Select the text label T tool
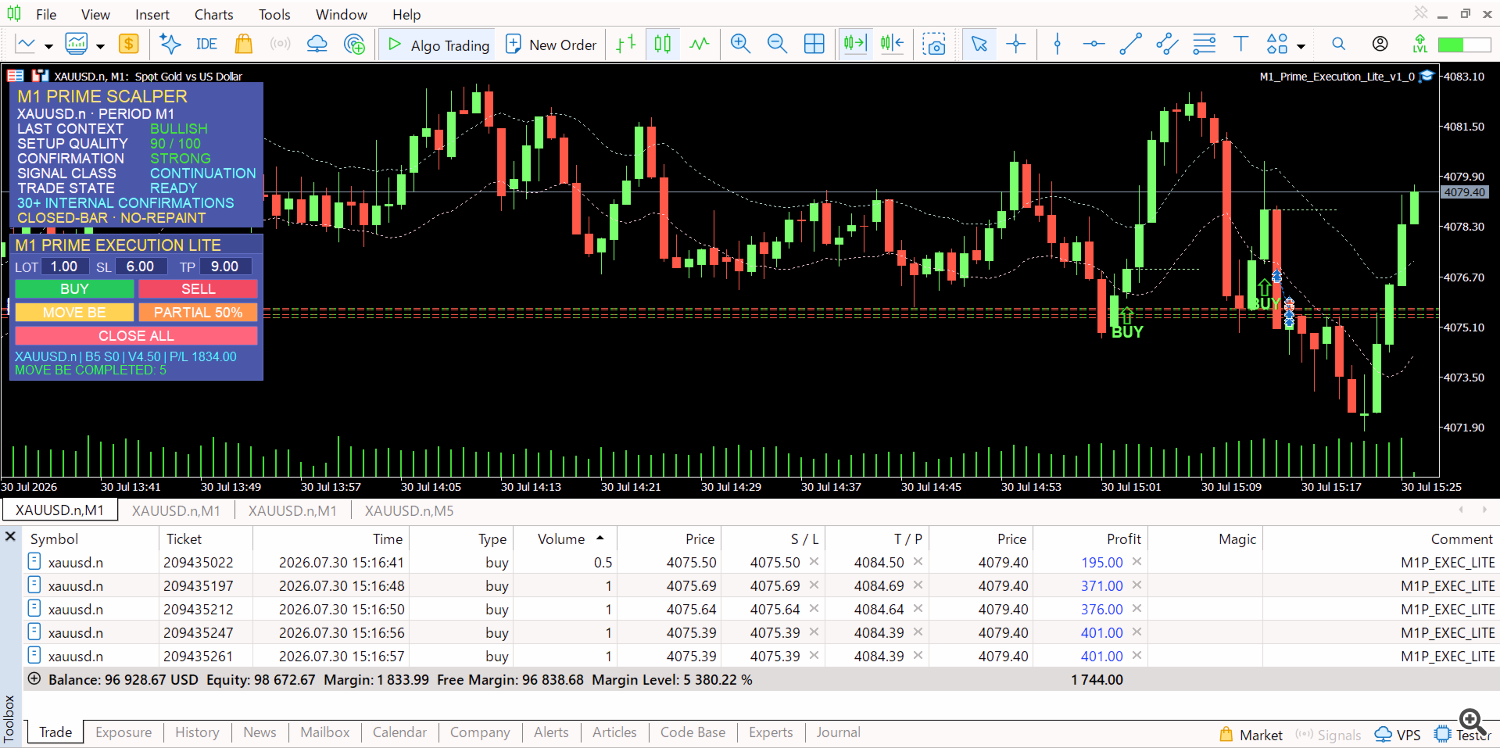The image size is (1500, 748). coord(1241,44)
